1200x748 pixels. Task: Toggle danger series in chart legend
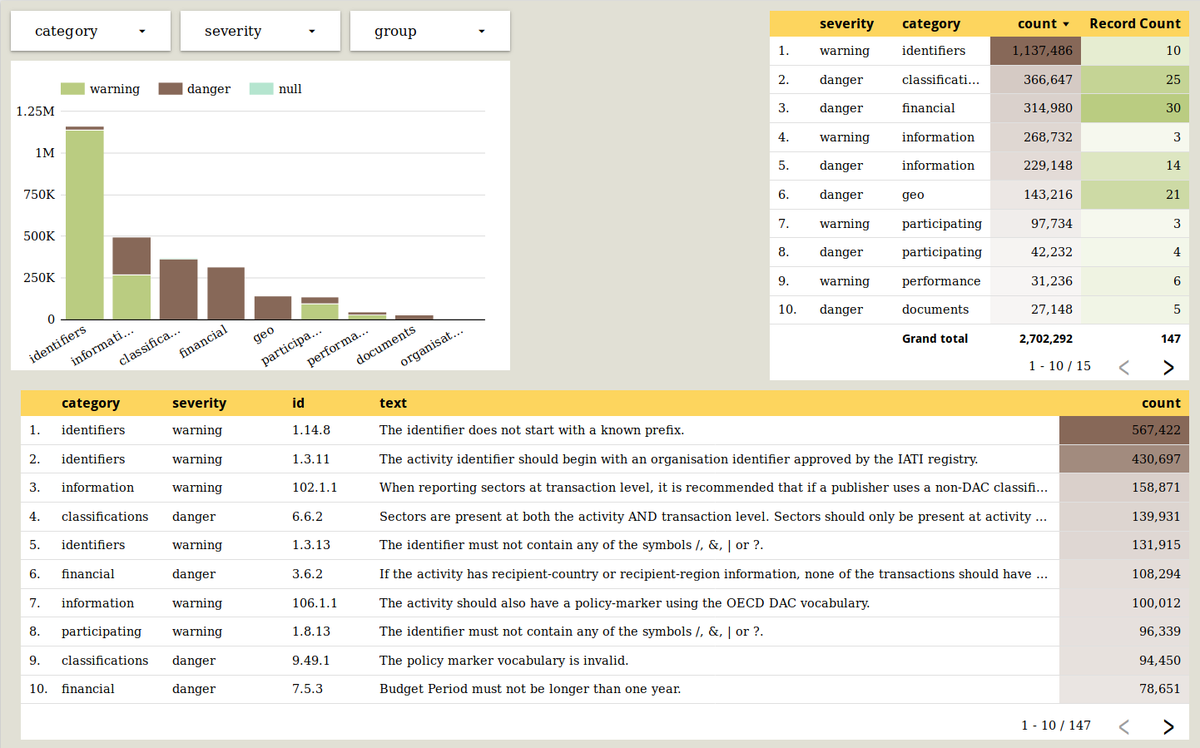coord(194,89)
